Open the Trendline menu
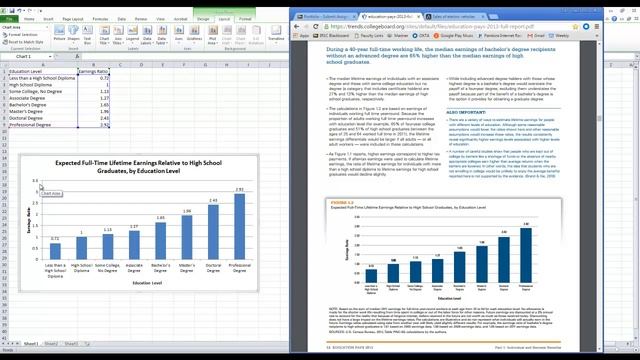640x360 pixels. coord(276,33)
